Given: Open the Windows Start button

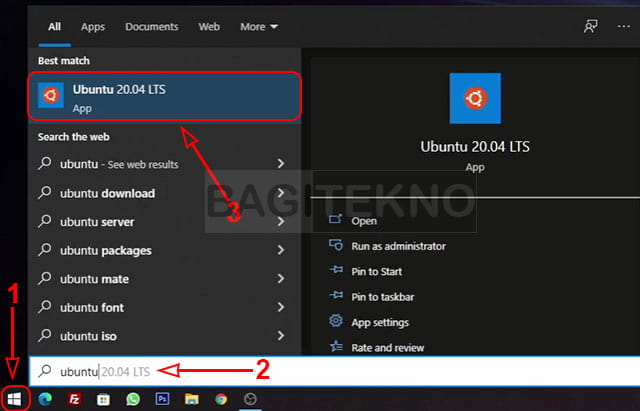Looking at the screenshot, I should point(14,399).
